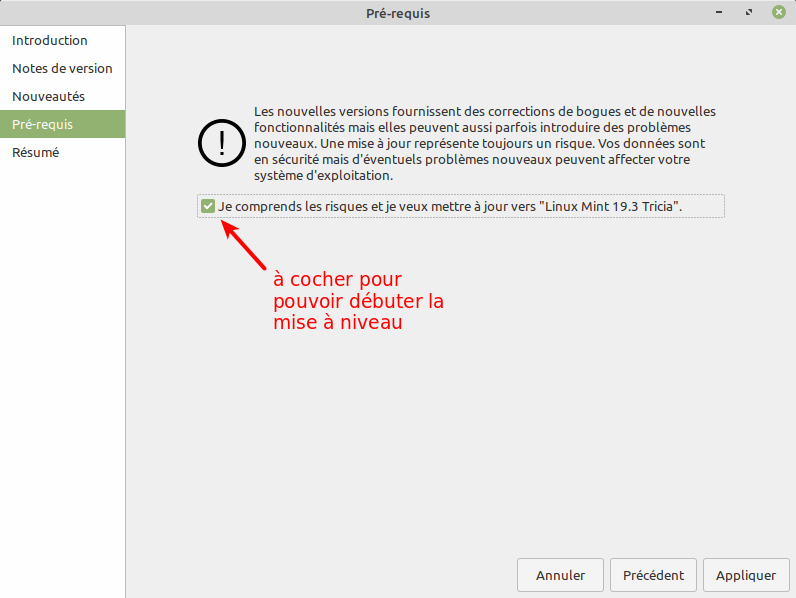Minimize the Pré-requis window
Image resolution: width=796 pixels, height=598 pixels.
click(x=720, y=13)
